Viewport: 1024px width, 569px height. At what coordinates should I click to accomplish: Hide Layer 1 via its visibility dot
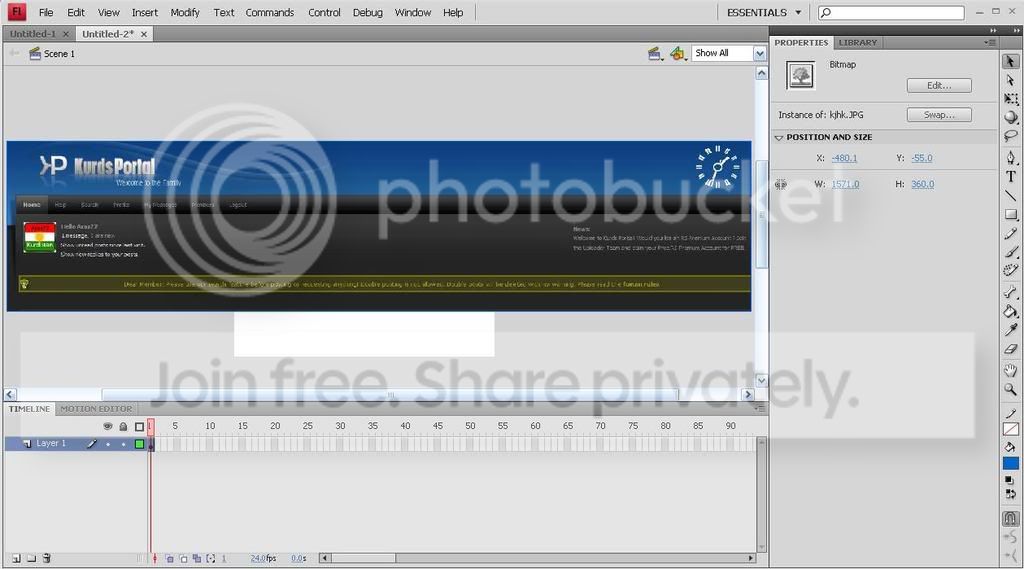click(108, 444)
